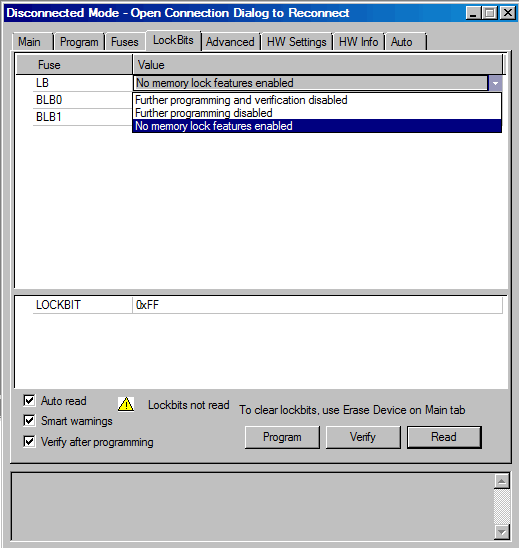
Task: Disable Verify after programming
Action: tap(29, 441)
